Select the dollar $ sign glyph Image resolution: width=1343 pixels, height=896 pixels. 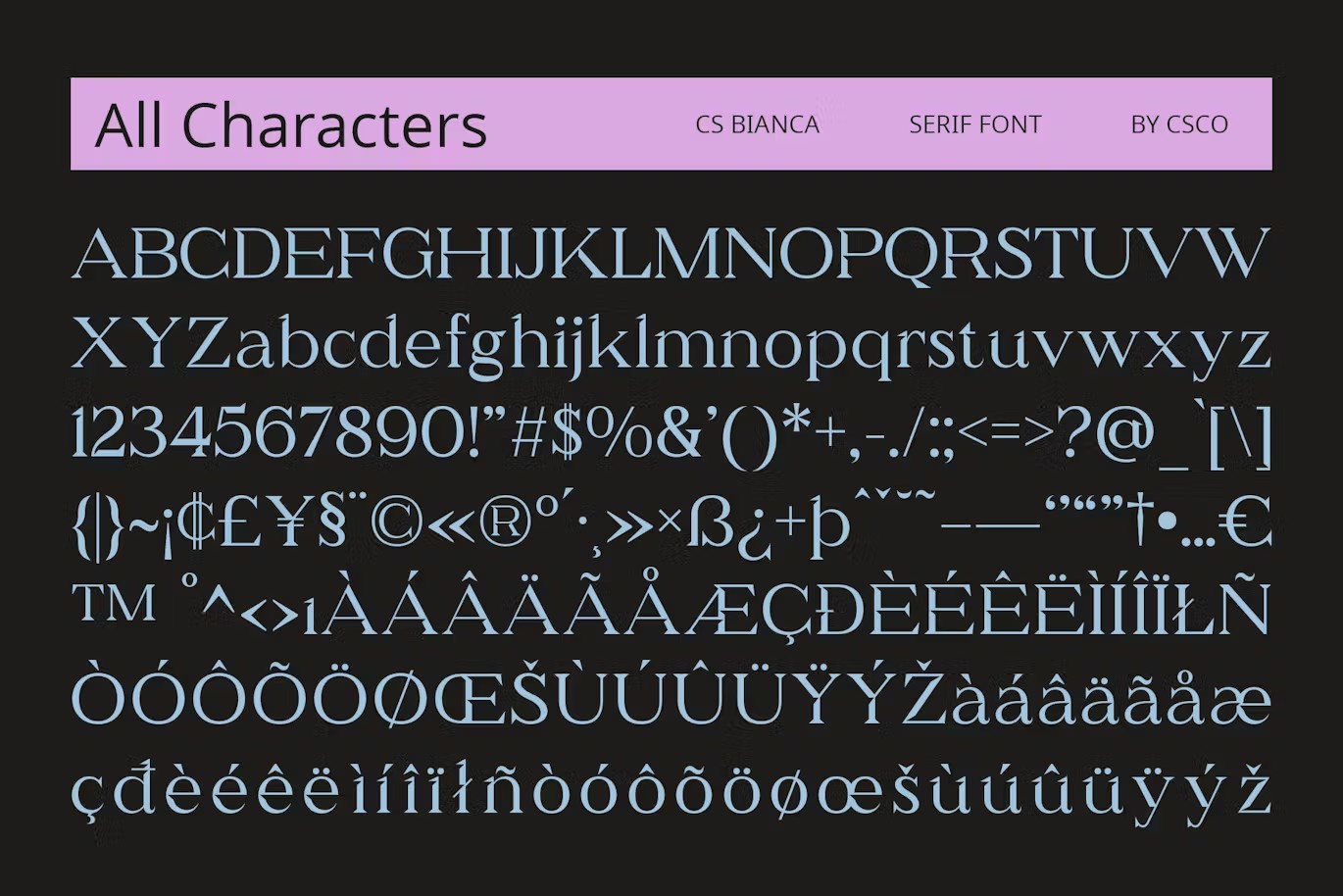[x=567, y=431]
